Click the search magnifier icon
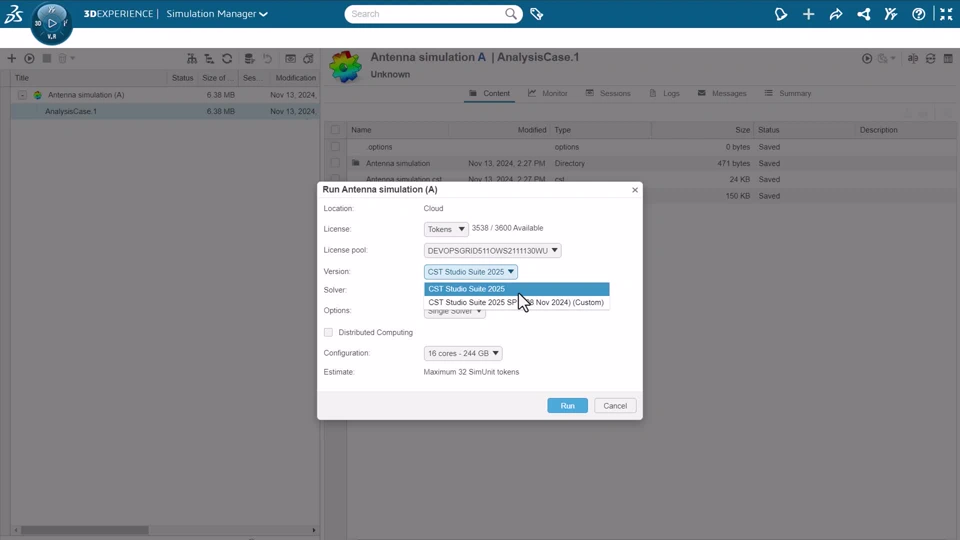Viewport: 960px width, 540px height. [511, 13]
